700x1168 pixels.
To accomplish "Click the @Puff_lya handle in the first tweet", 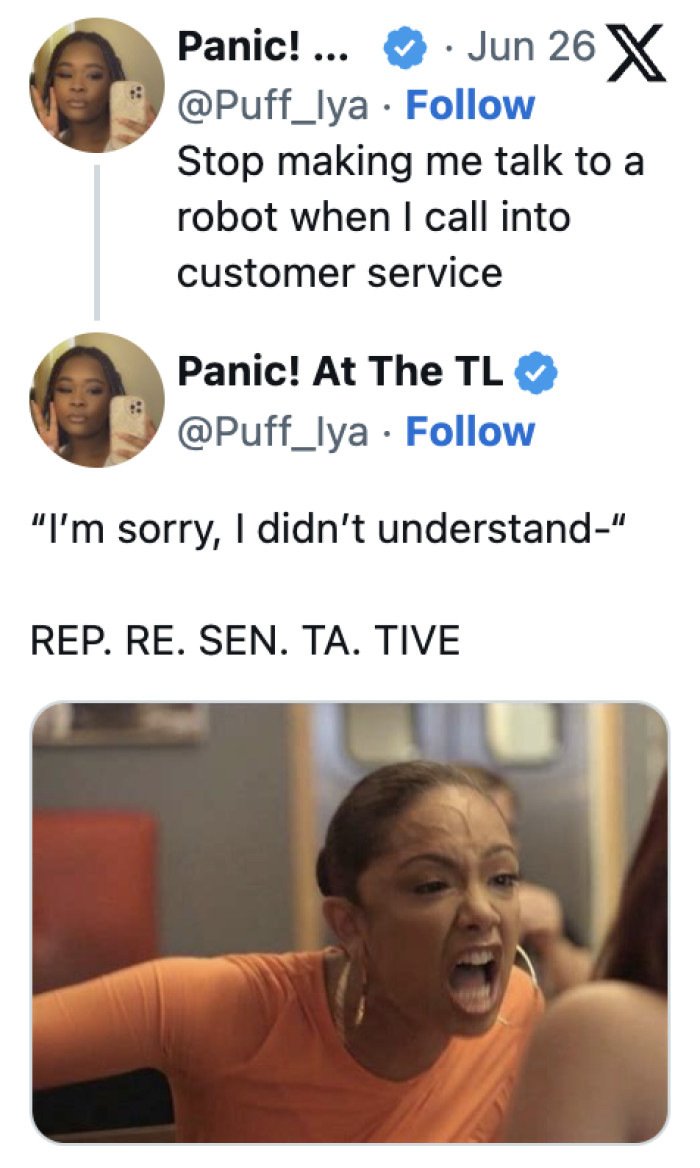I will coord(273,106).
